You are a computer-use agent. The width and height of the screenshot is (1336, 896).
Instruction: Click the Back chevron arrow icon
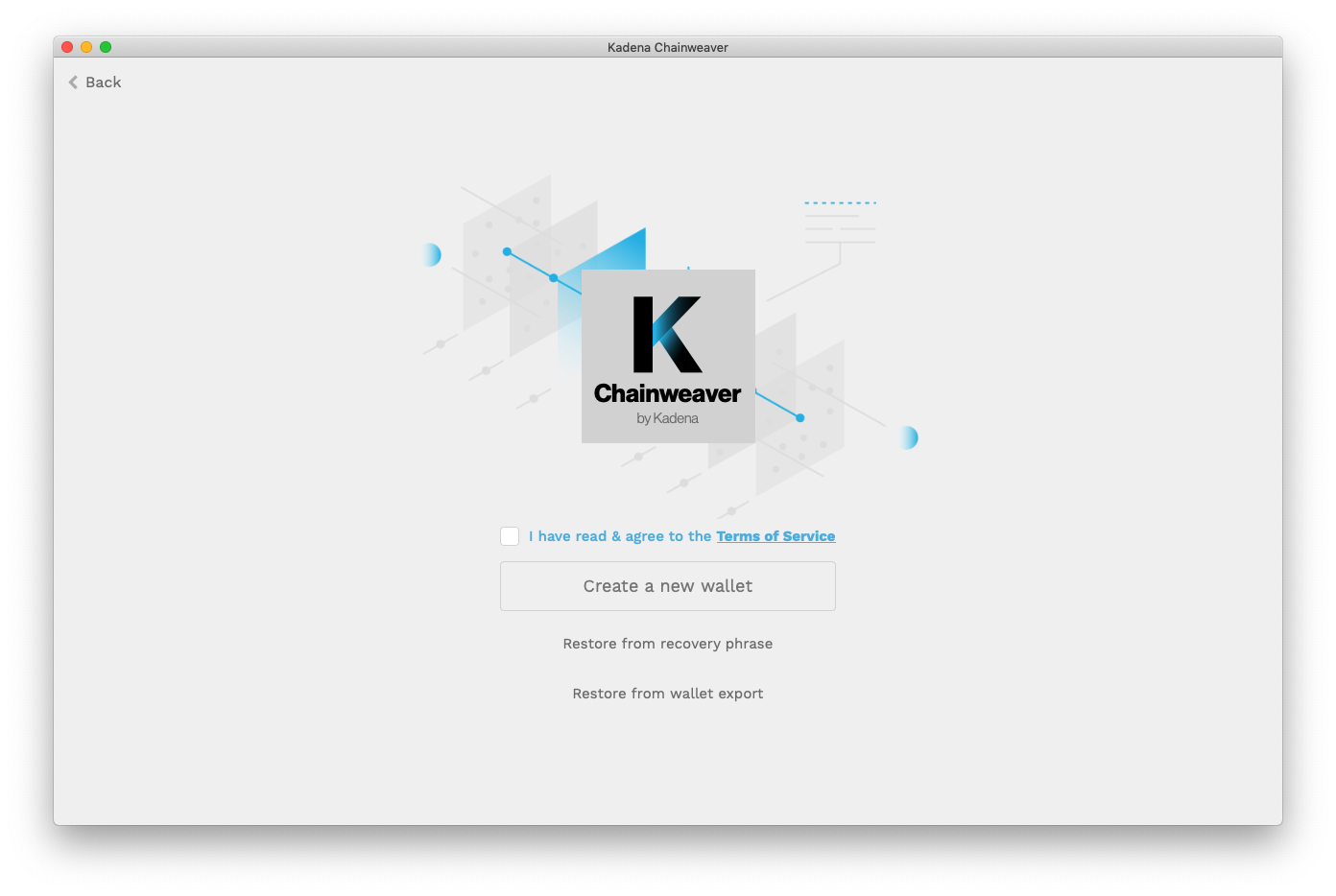click(73, 83)
